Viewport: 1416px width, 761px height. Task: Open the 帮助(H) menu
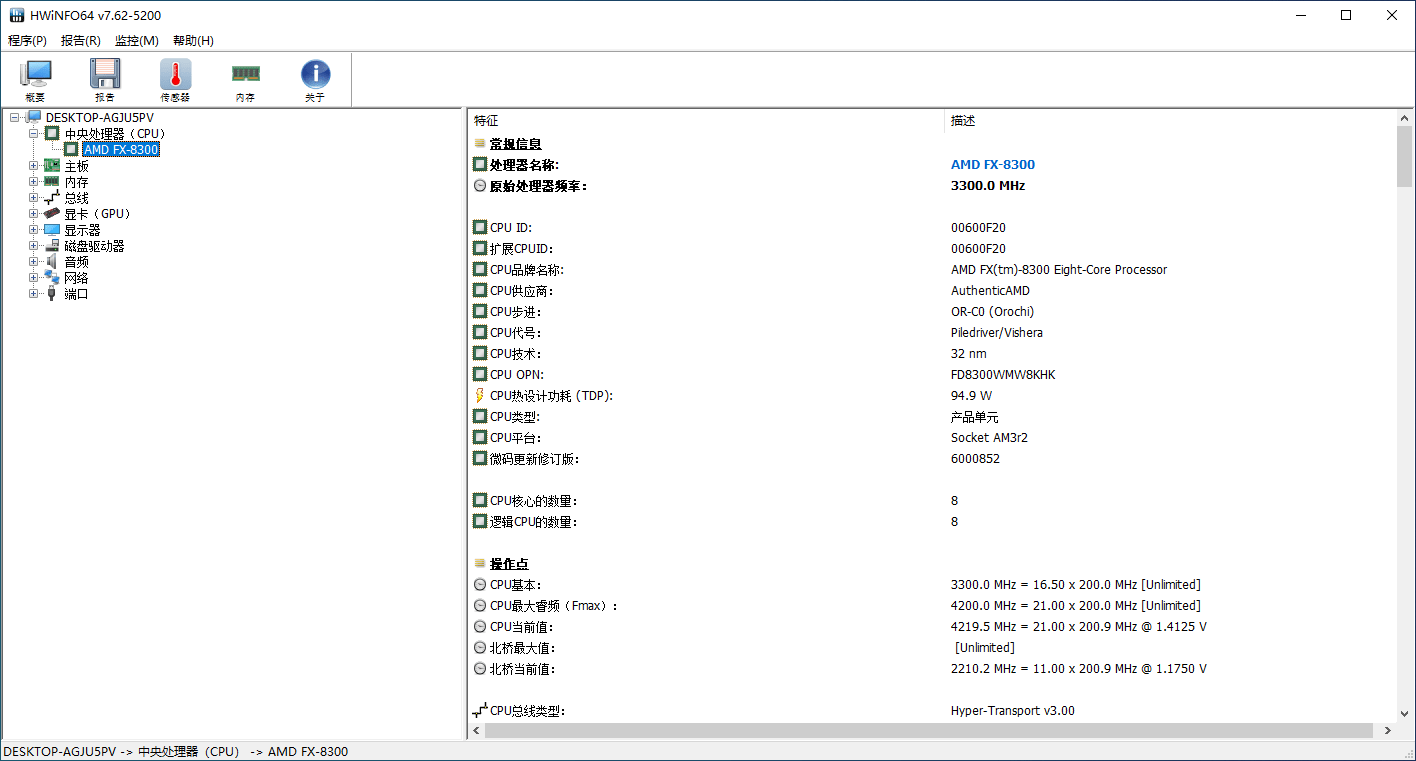click(192, 41)
